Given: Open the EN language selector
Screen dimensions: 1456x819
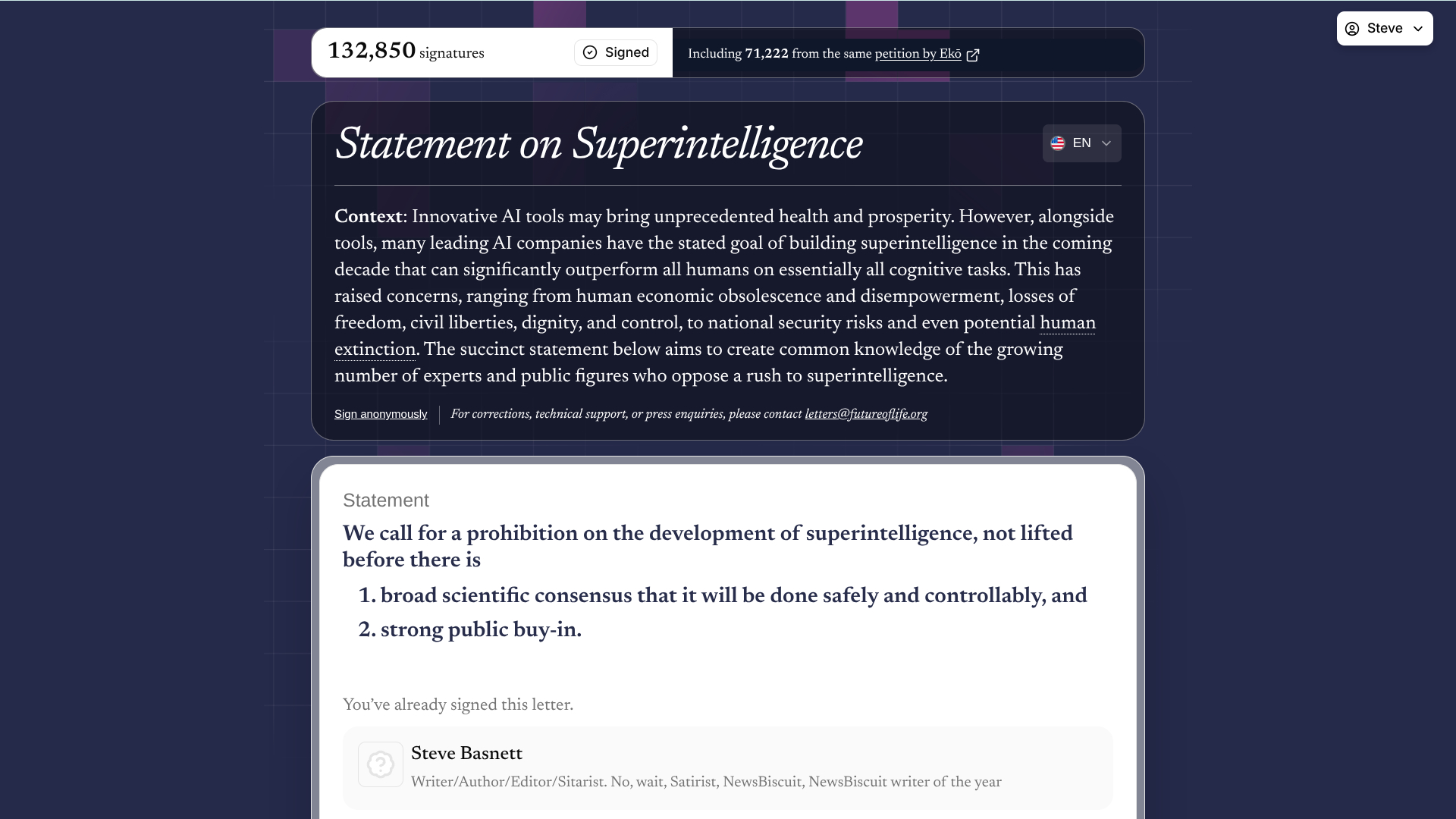Looking at the screenshot, I should click(x=1081, y=143).
